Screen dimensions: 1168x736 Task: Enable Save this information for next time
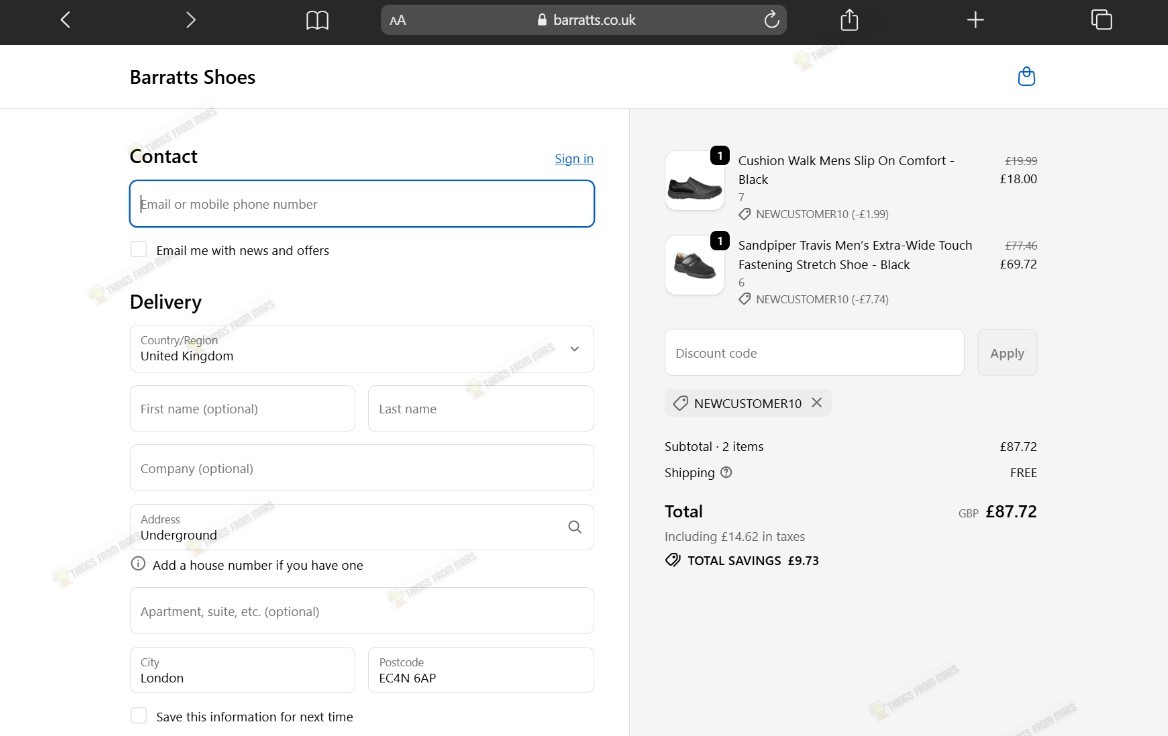pos(139,716)
